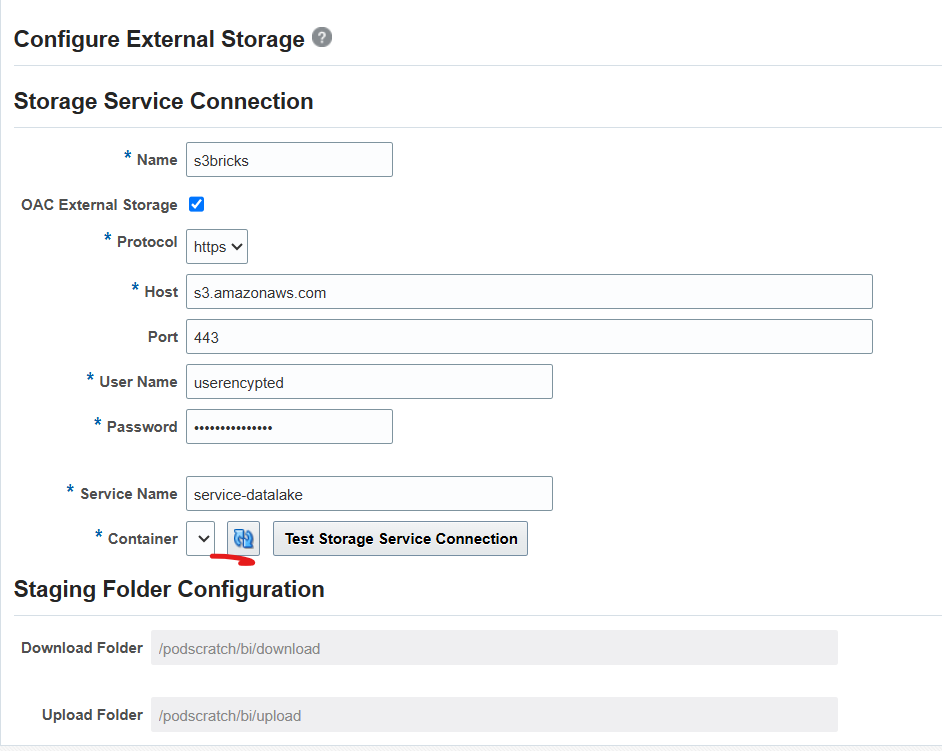This screenshot has width=942, height=751.
Task: Select the Service Name field showing service-datalake
Action: click(369, 493)
